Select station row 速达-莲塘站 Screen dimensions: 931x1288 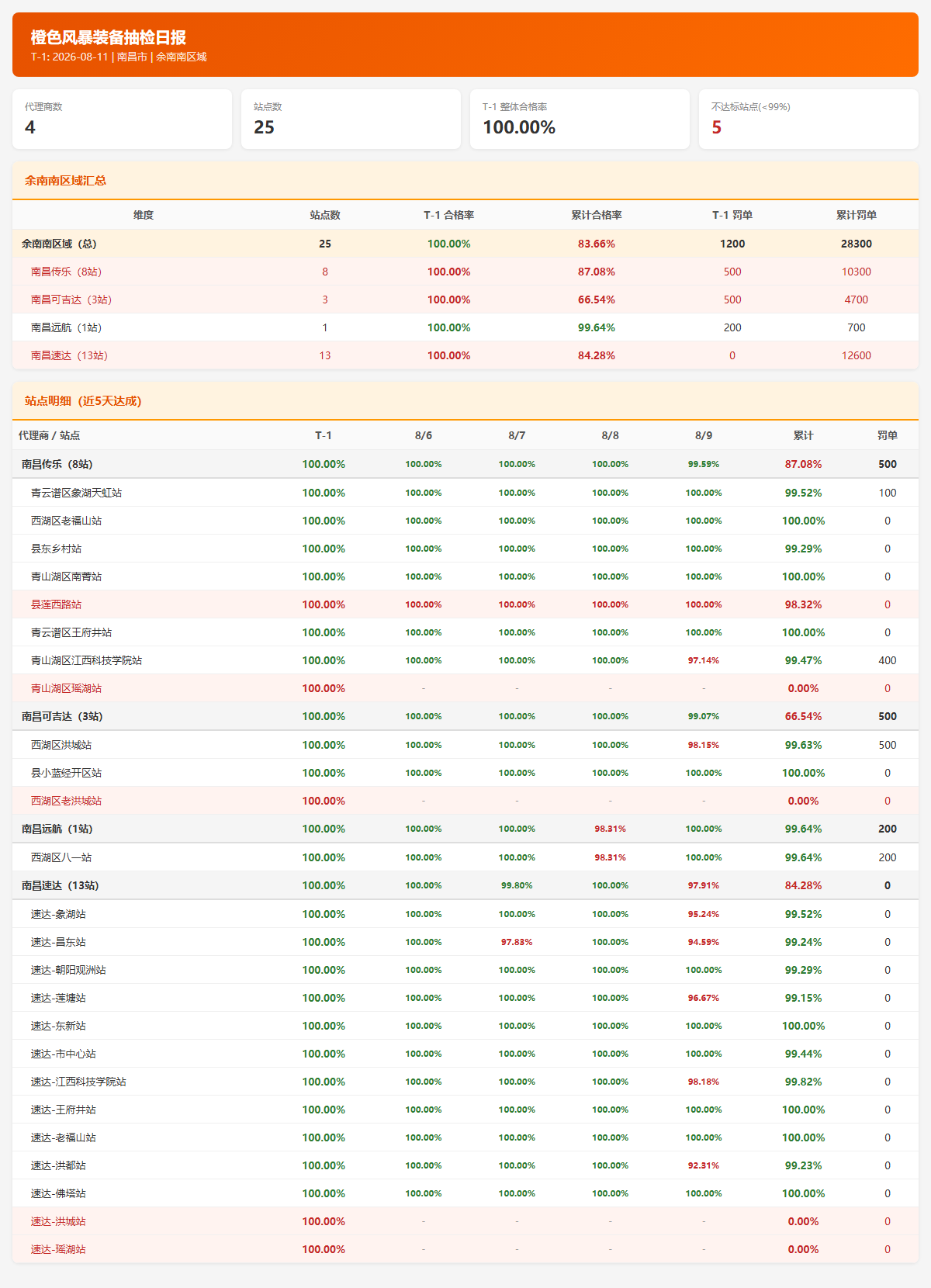point(465,998)
